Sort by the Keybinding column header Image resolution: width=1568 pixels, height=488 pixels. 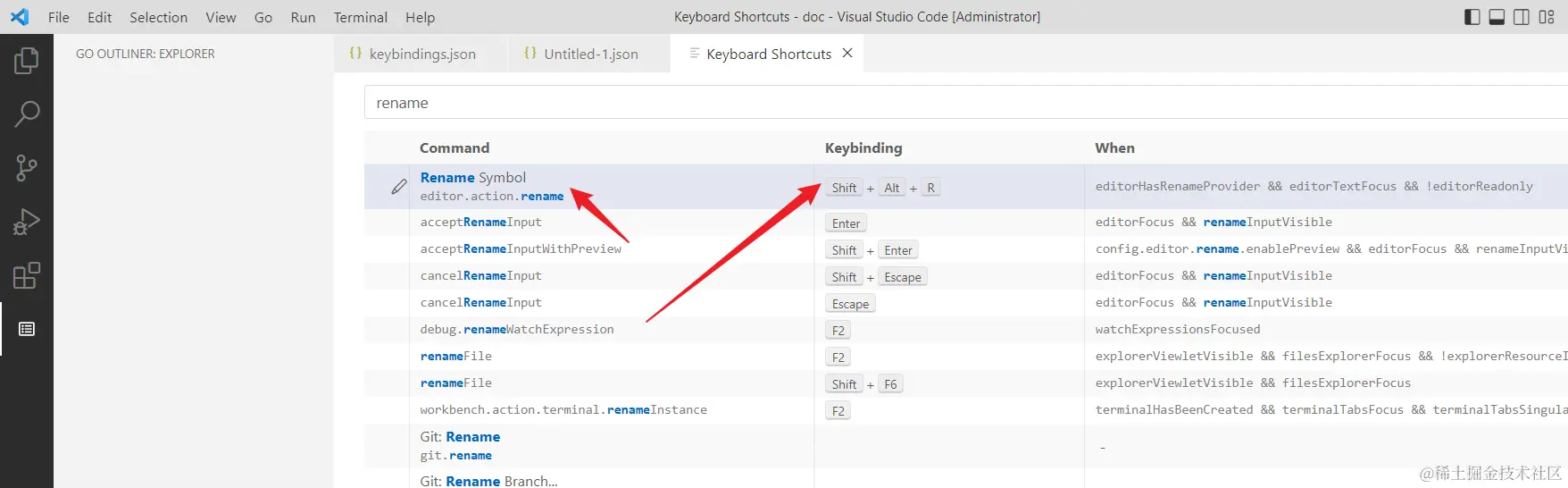pyautogui.click(x=863, y=148)
